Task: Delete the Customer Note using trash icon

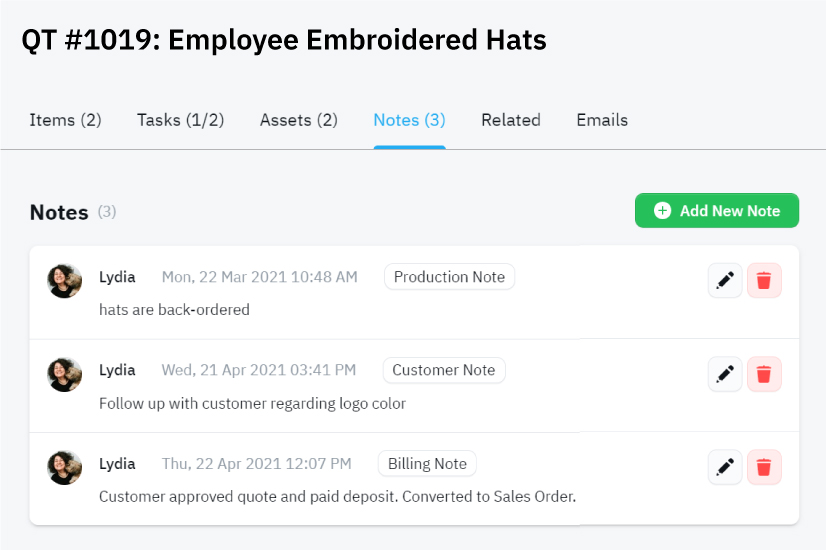Action: click(x=764, y=374)
